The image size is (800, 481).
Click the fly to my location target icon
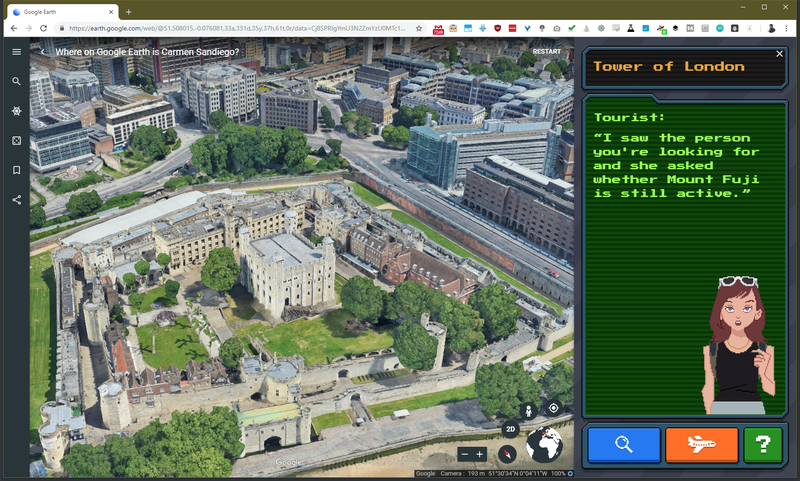coord(554,408)
